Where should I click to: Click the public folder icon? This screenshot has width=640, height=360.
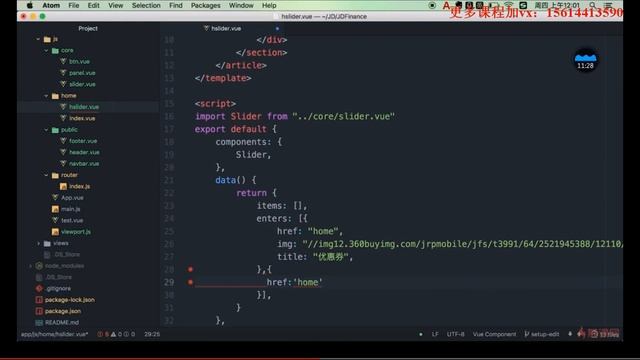(55, 130)
